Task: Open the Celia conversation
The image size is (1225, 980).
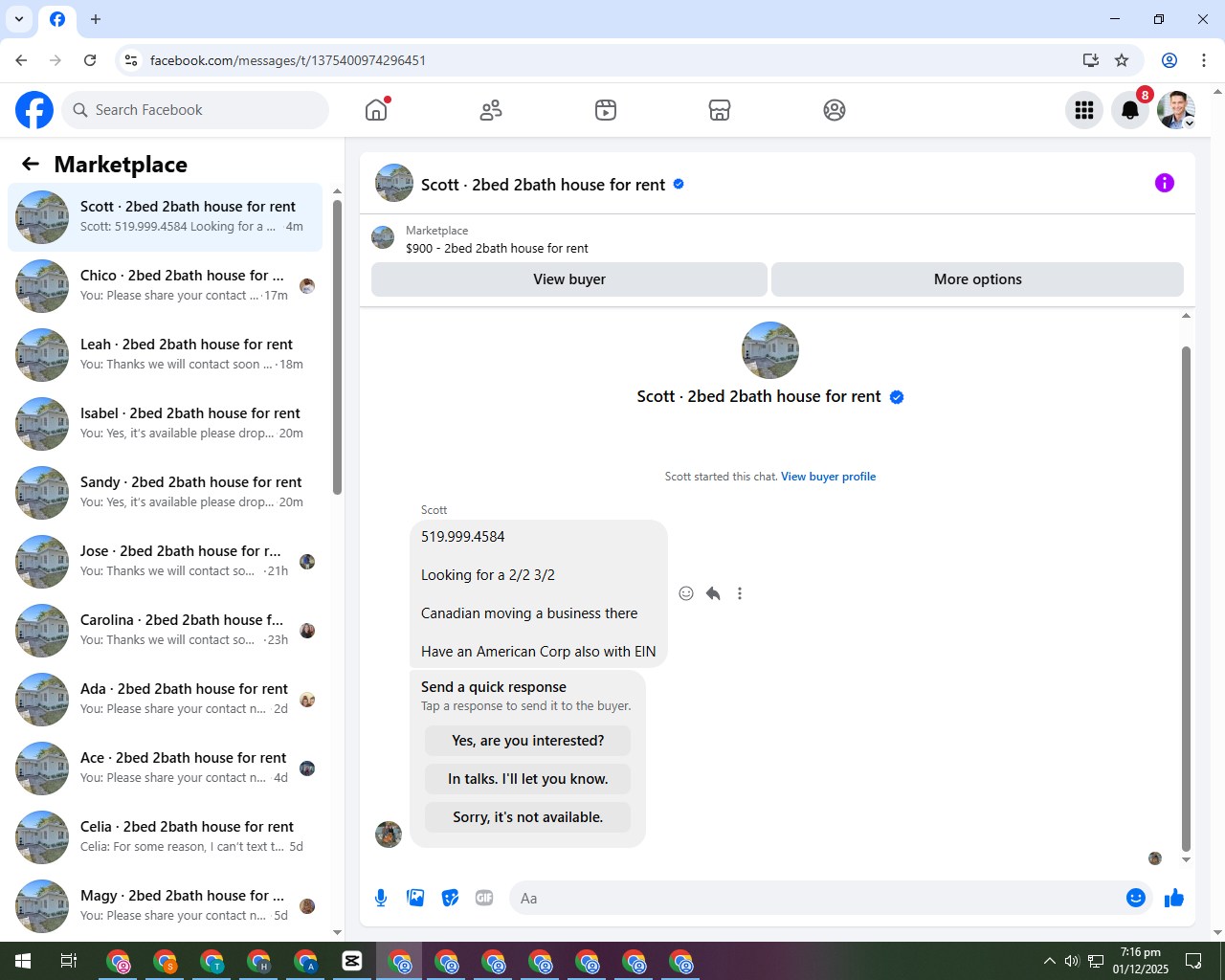Action: 165,837
